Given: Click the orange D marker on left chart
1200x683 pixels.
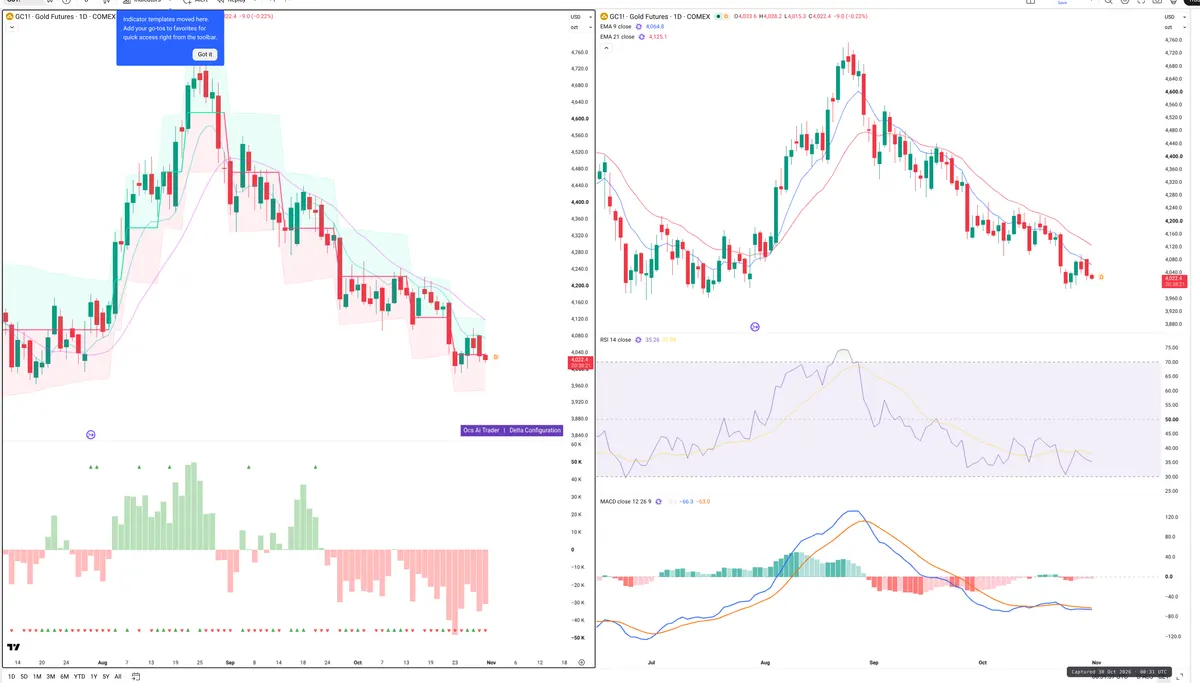Looking at the screenshot, I should point(495,357).
